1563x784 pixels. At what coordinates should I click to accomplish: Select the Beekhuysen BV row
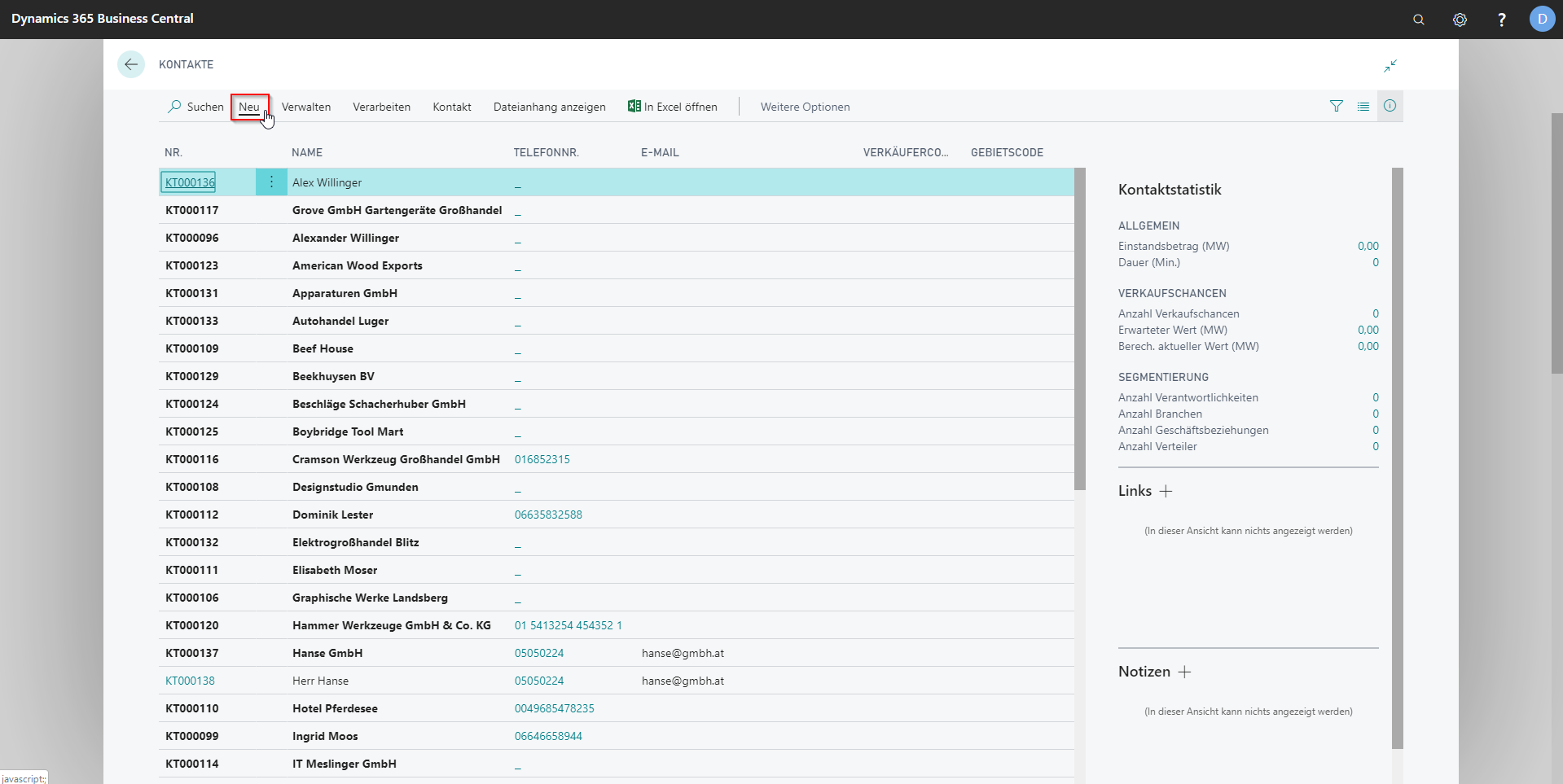pos(617,376)
